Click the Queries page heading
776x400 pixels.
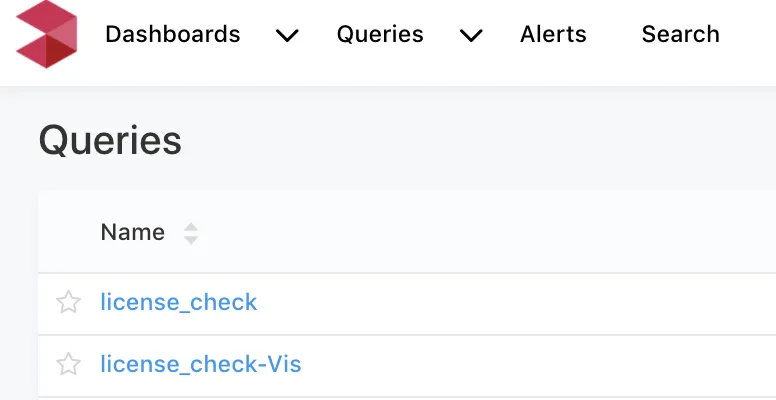tap(110, 141)
